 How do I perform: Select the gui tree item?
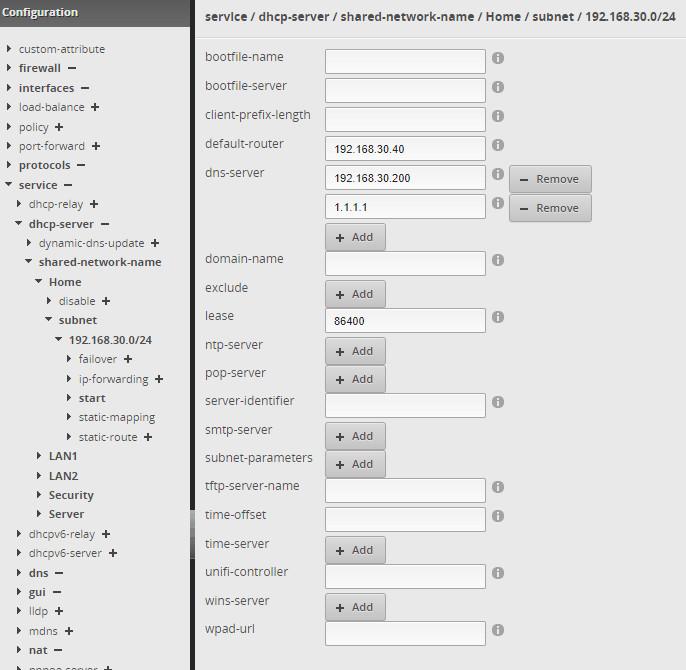pyautogui.click(x=37, y=592)
